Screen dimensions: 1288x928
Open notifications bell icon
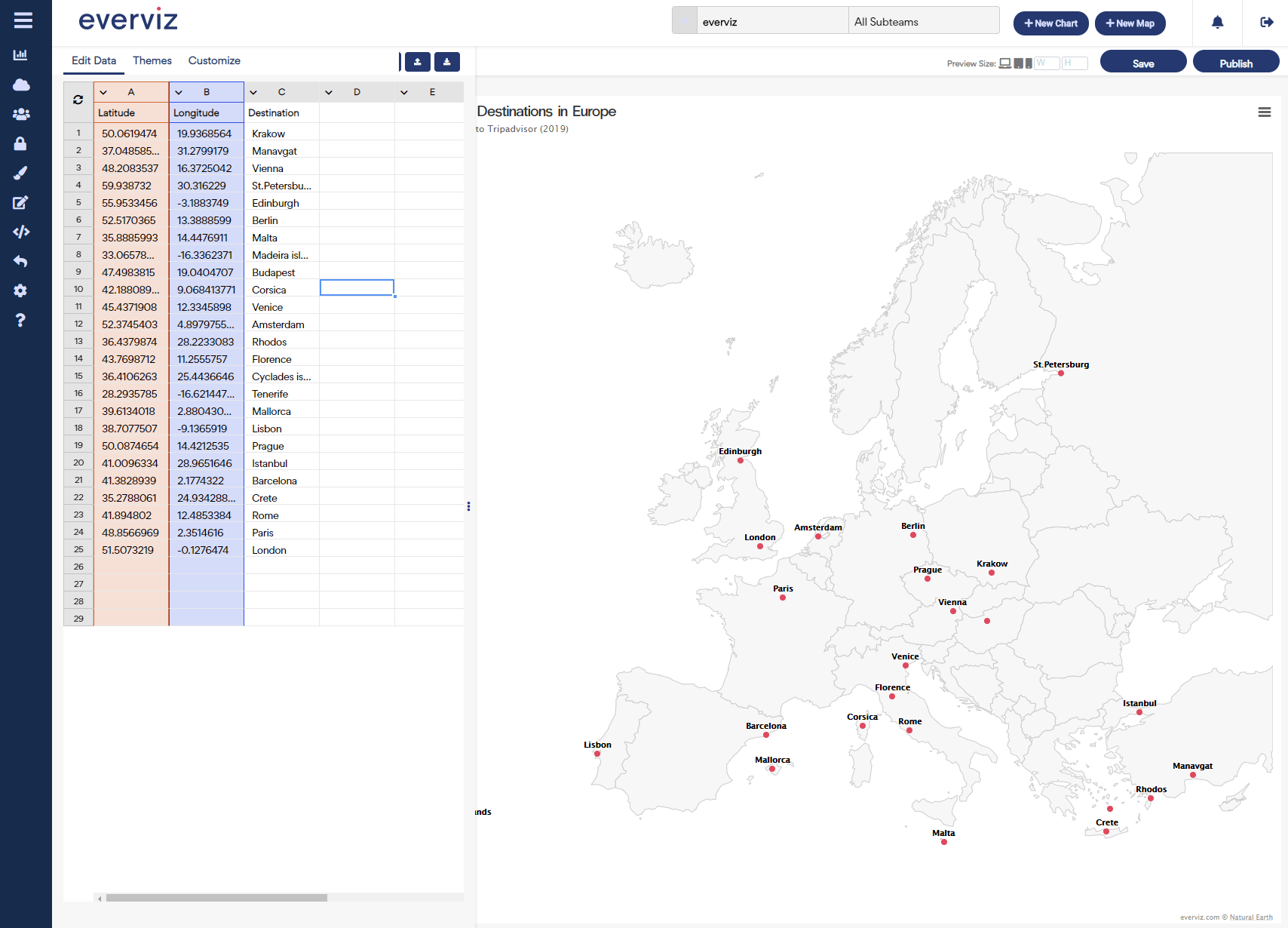(1217, 23)
